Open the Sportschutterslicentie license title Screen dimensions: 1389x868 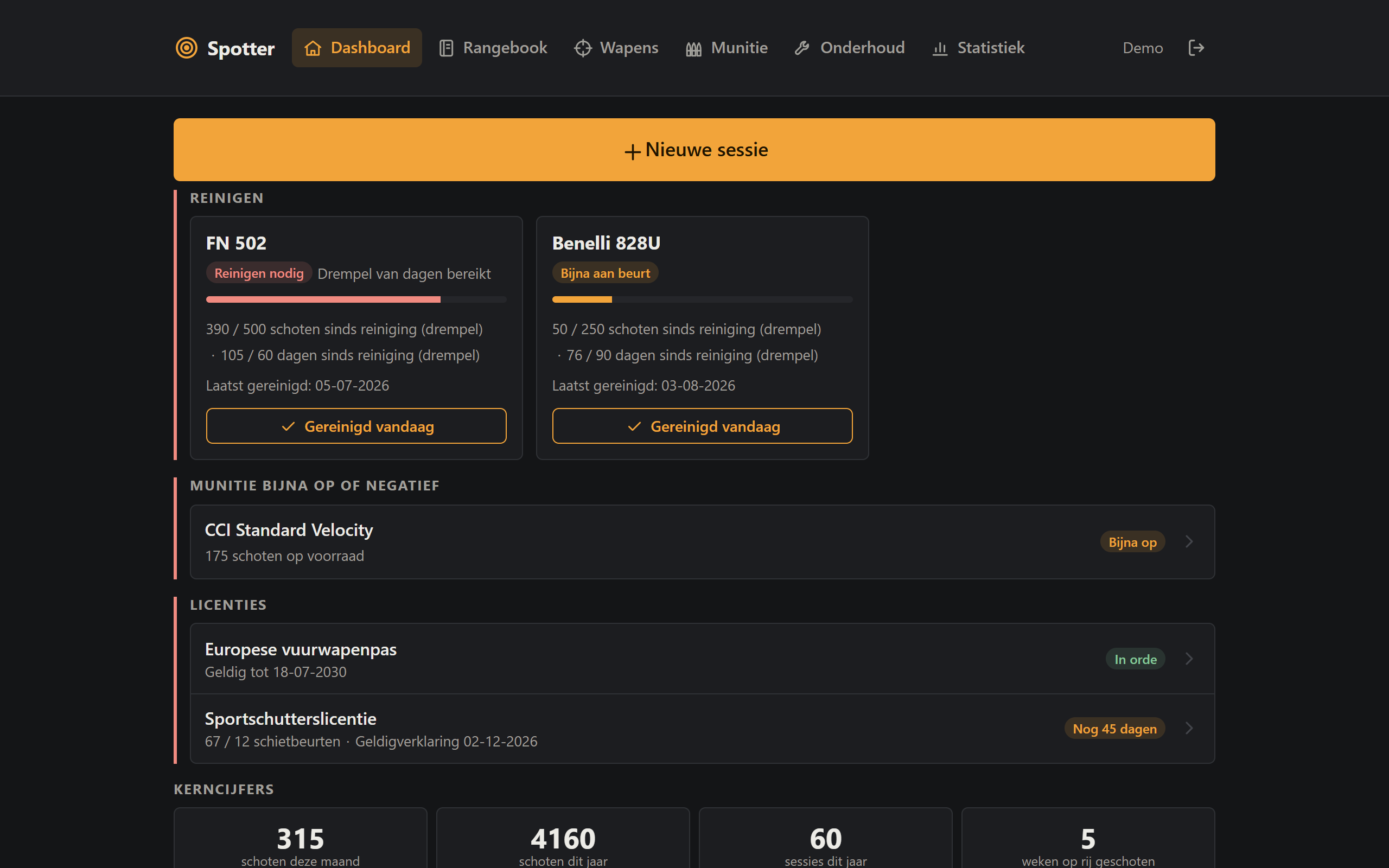290,719
